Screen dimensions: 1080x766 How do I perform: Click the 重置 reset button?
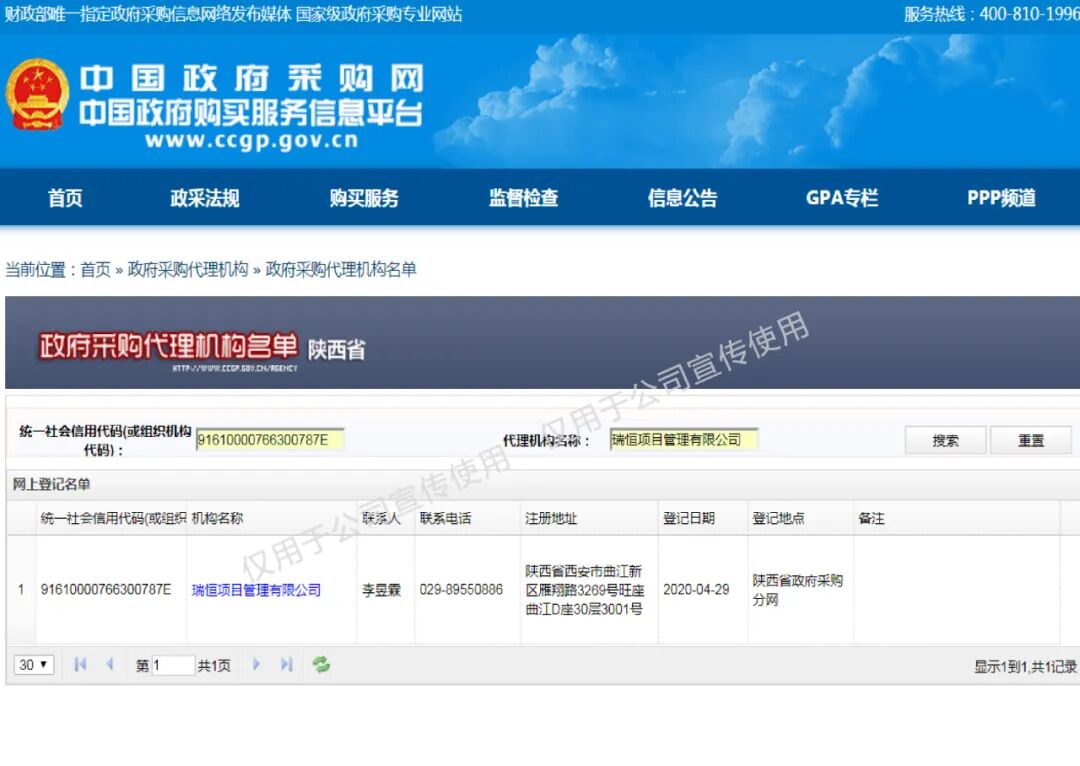tap(1031, 440)
